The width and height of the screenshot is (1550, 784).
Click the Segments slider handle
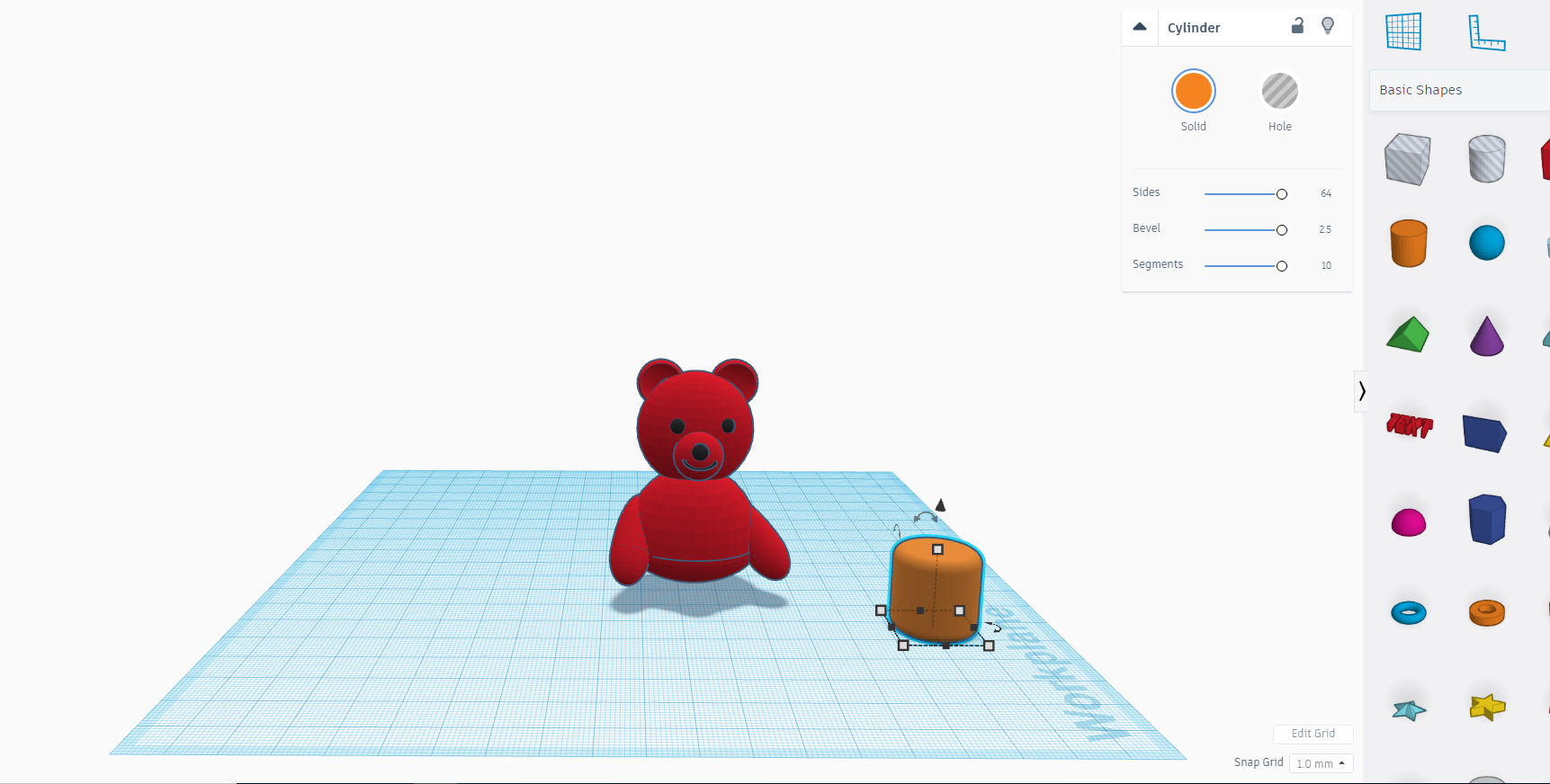1282,266
